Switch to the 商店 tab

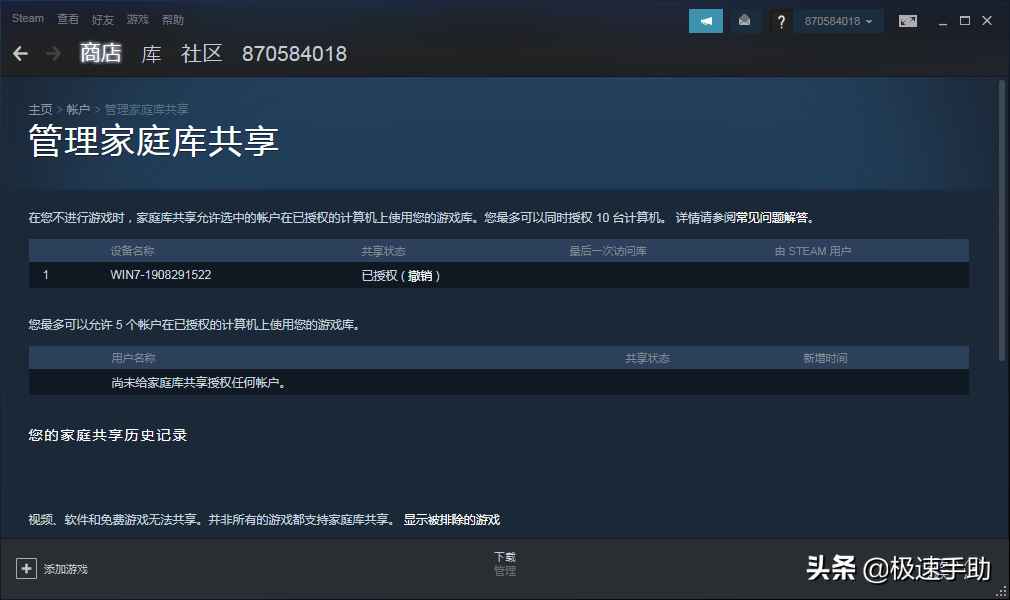click(x=100, y=54)
